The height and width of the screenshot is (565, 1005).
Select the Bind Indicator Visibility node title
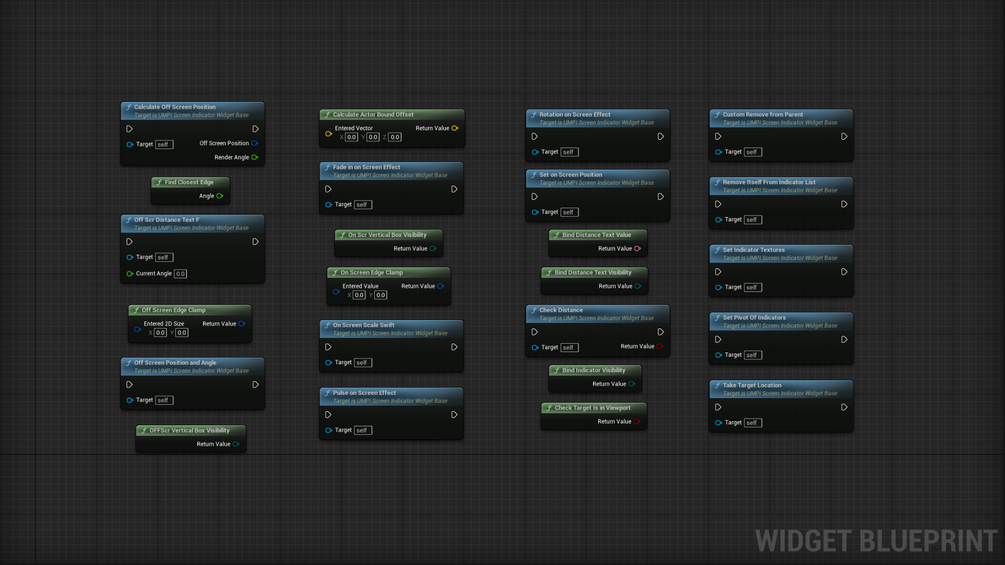[x=594, y=370]
